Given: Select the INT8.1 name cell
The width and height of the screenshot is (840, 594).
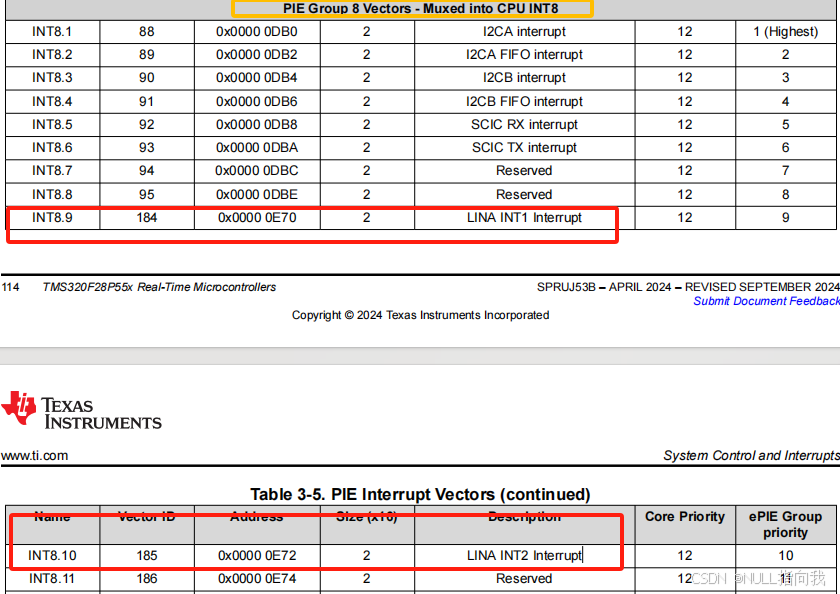Looking at the screenshot, I should tap(52, 32).
